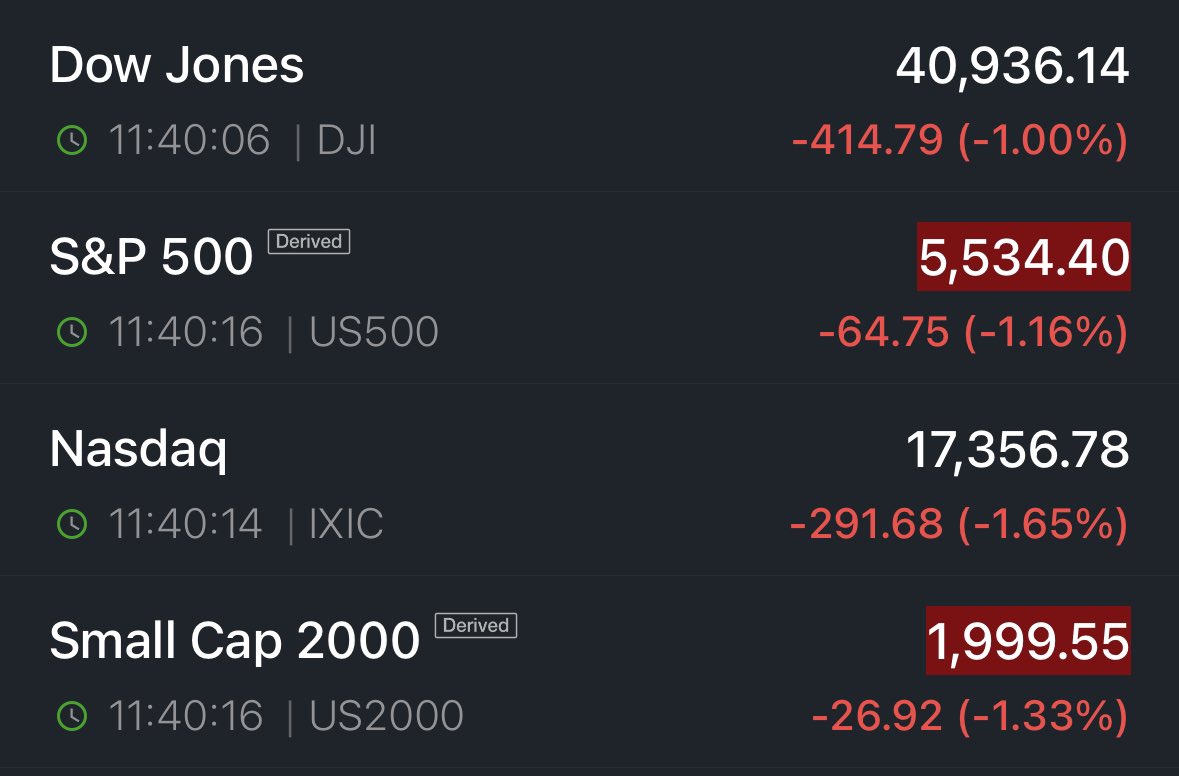Select the Nasdaq index title

click(138, 450)
